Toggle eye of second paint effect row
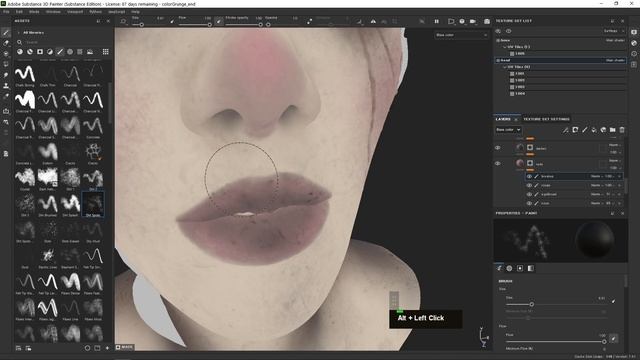This screenshot has height=360, width=640. (x=529, y=185)
